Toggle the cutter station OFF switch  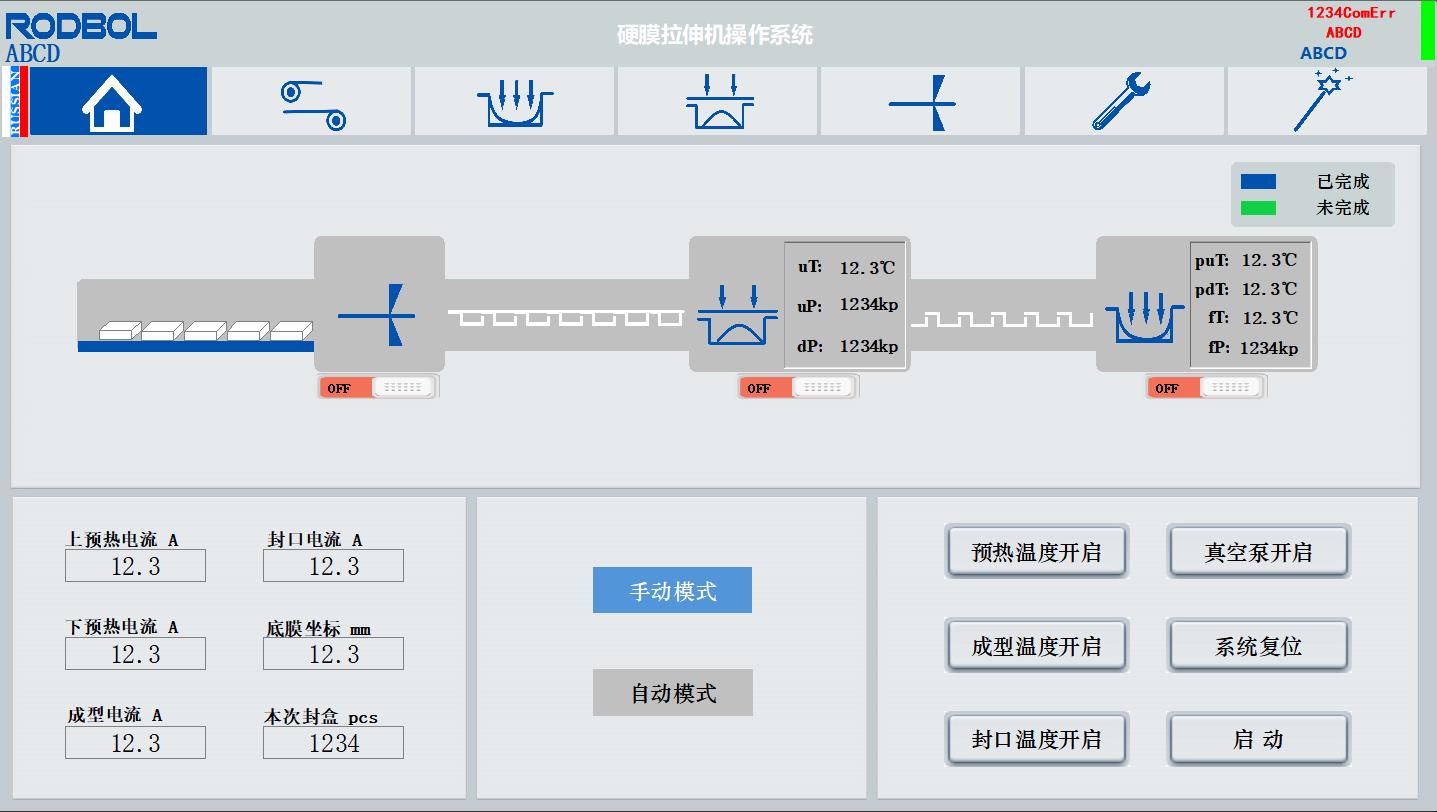379,388
